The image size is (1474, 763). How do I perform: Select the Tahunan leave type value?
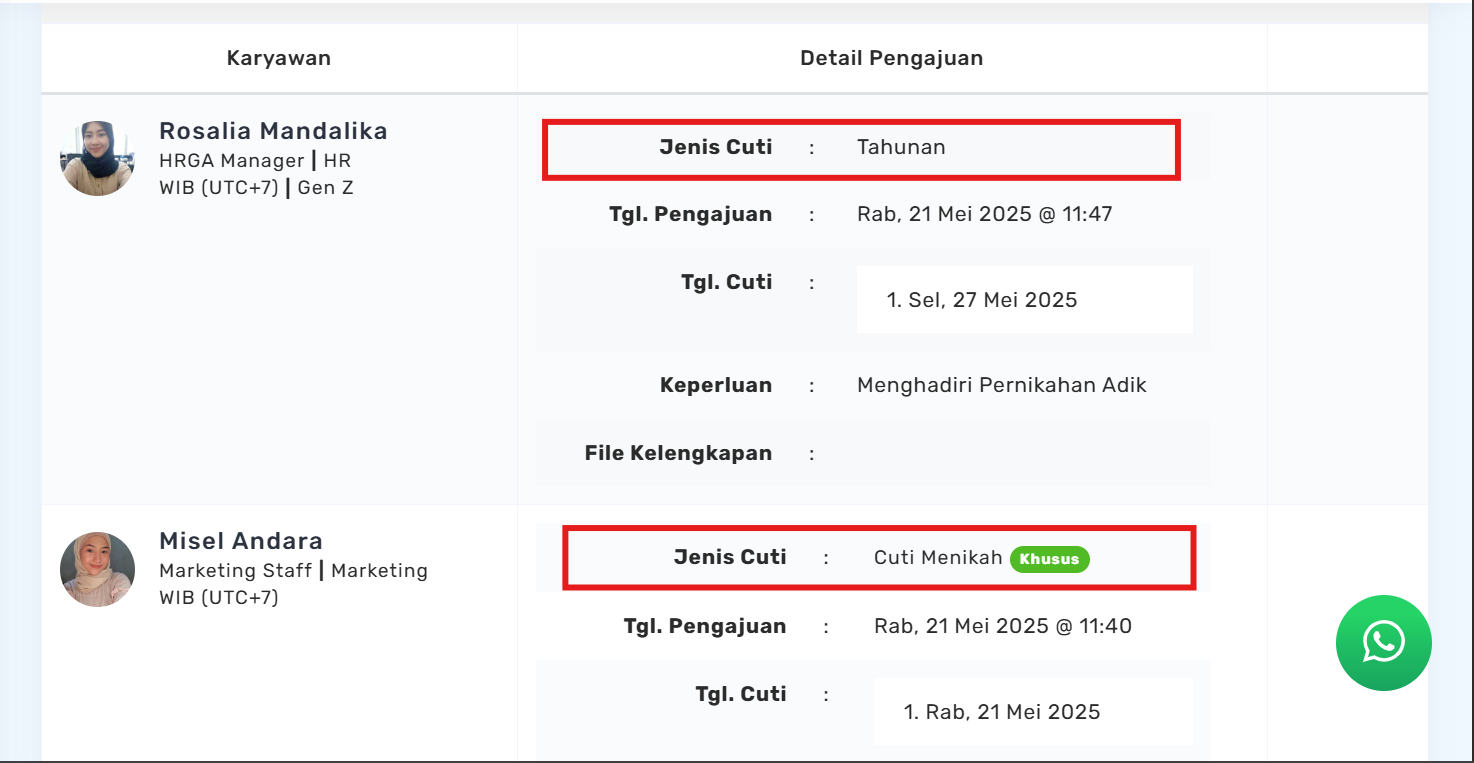point(901,147)
